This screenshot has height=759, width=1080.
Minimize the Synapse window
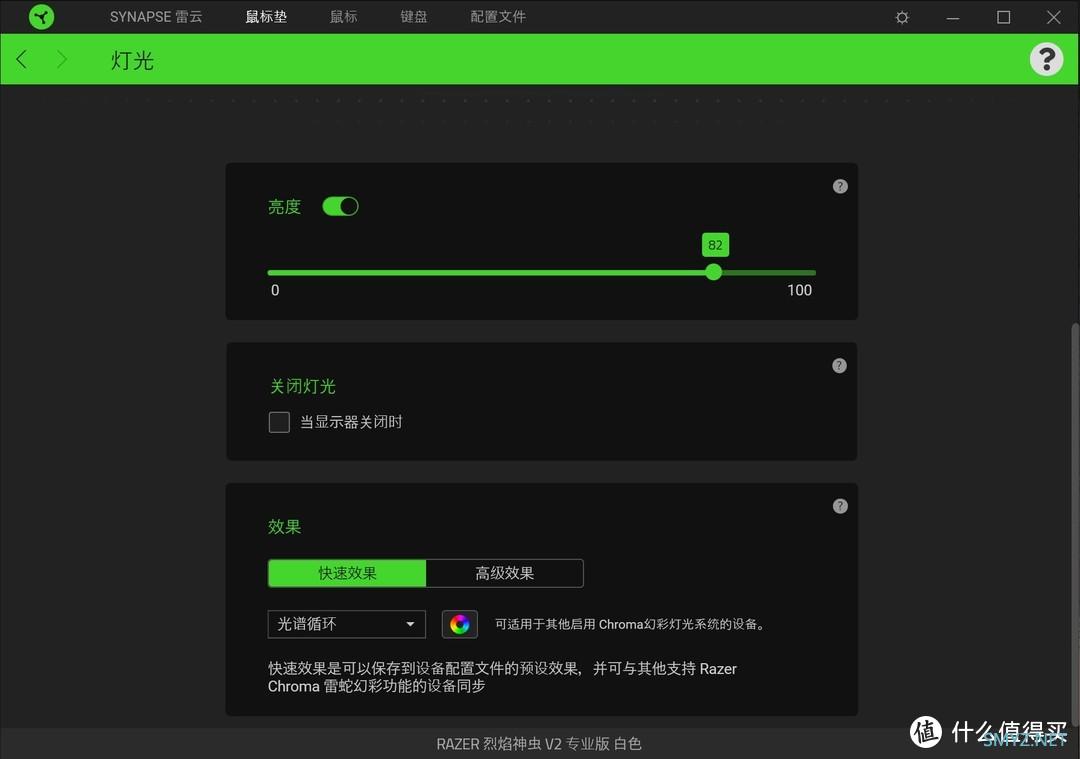click(x=953, y=17)
